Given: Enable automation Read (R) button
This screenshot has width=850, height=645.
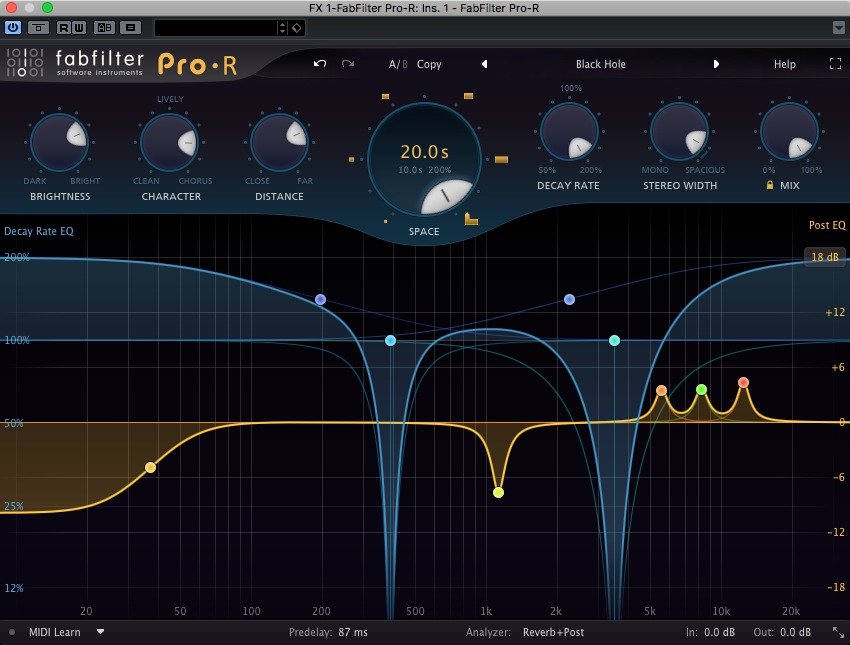Looking at the screenshot, I should click(63, 28).
